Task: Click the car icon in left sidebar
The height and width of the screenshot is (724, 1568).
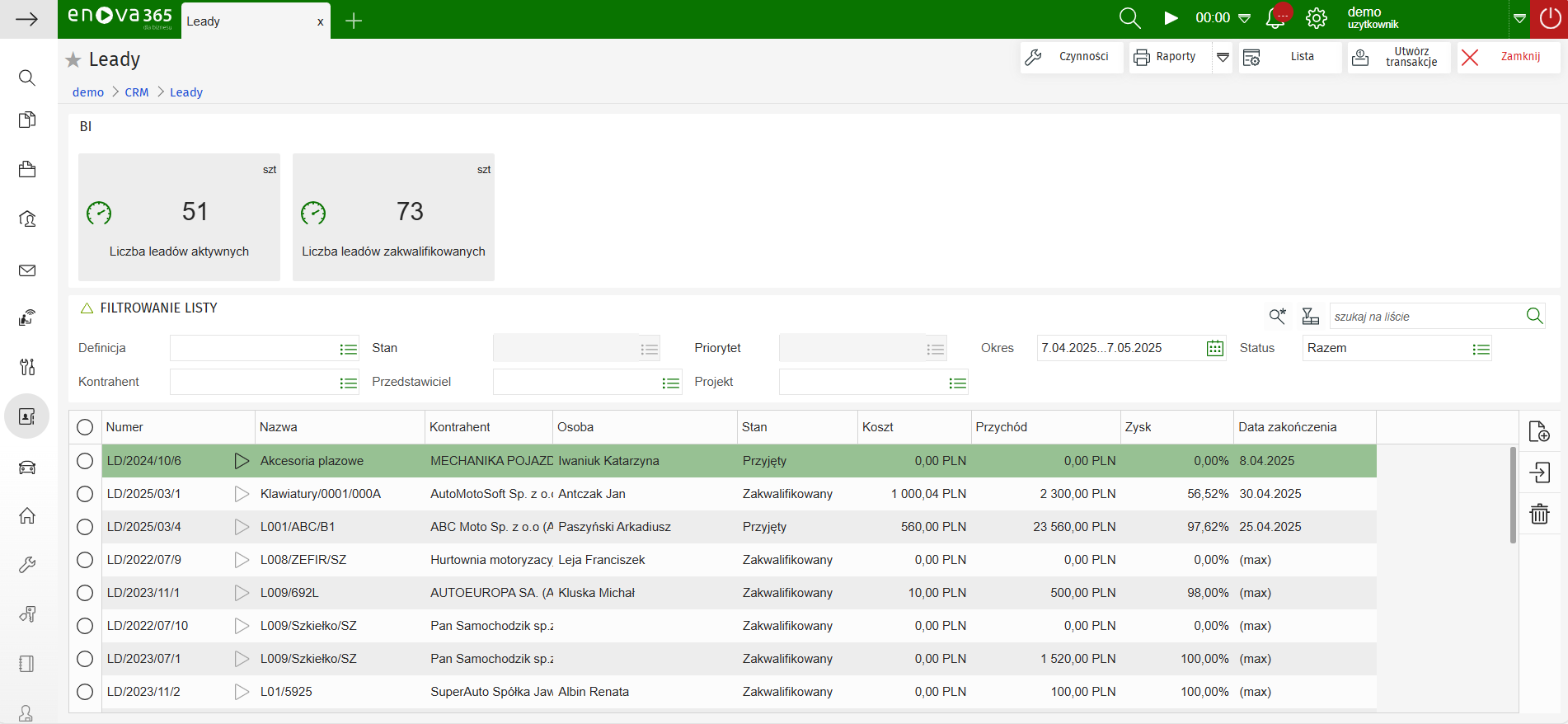Action: coord(27,468)
